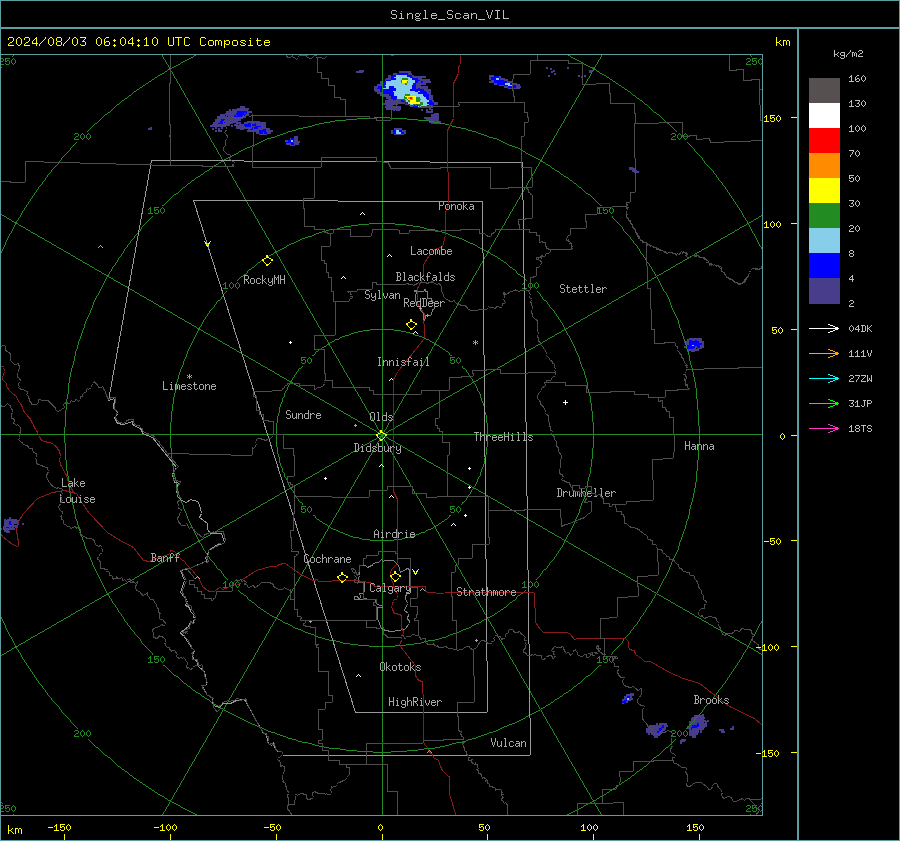Click the magenta 18TS arrow in the legend
Viewport: 900px width, 841px height.
pos(824,428)
